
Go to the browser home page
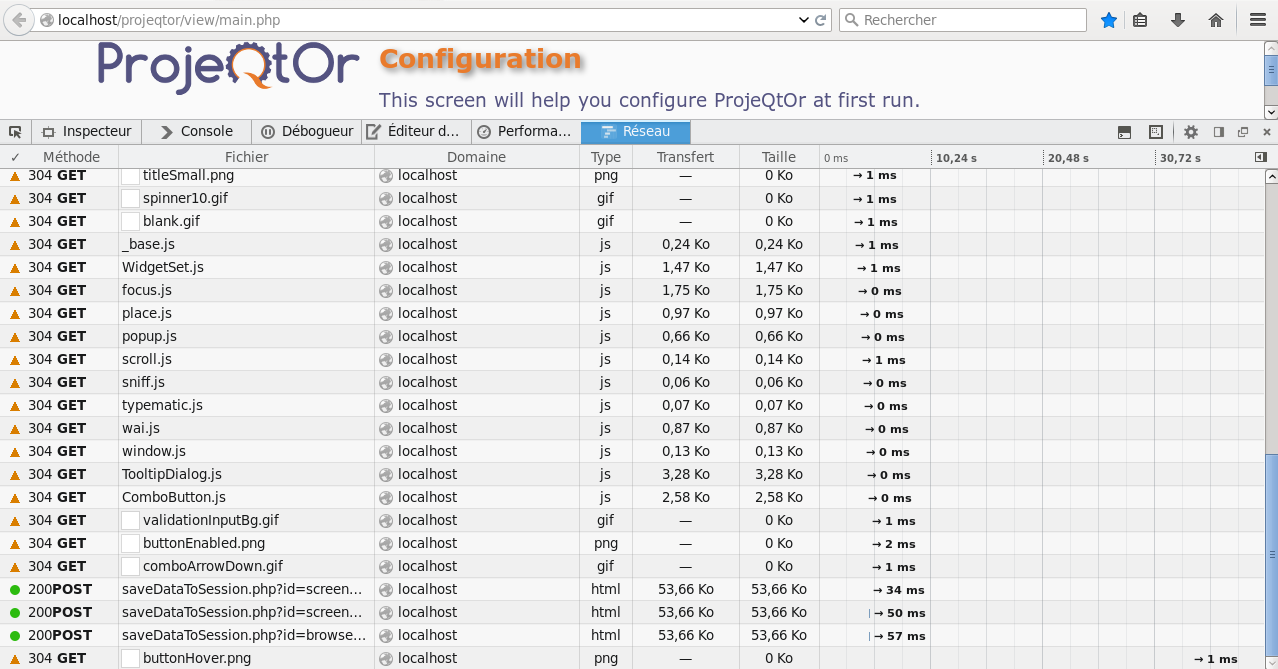tap(1216, 20)
